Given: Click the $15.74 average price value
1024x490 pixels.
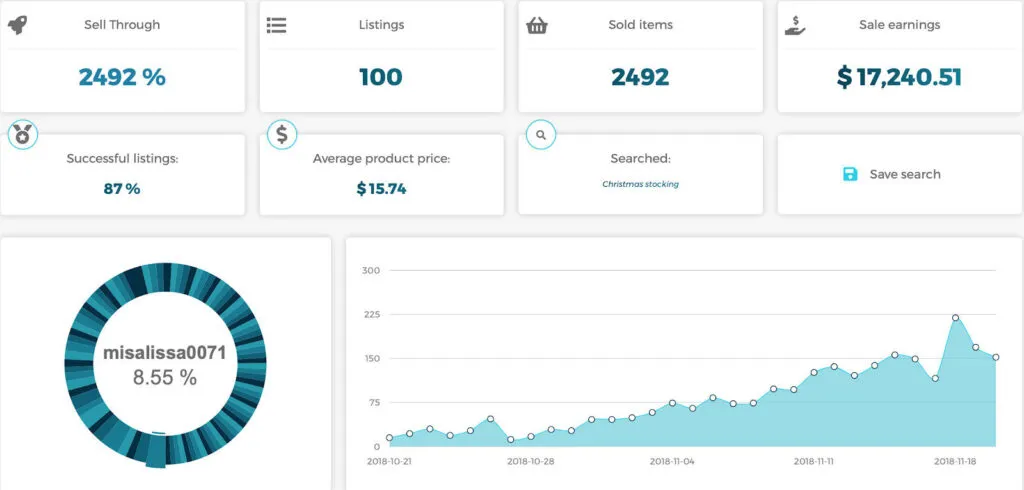Looking at the screenshot, I should (381, 188).
